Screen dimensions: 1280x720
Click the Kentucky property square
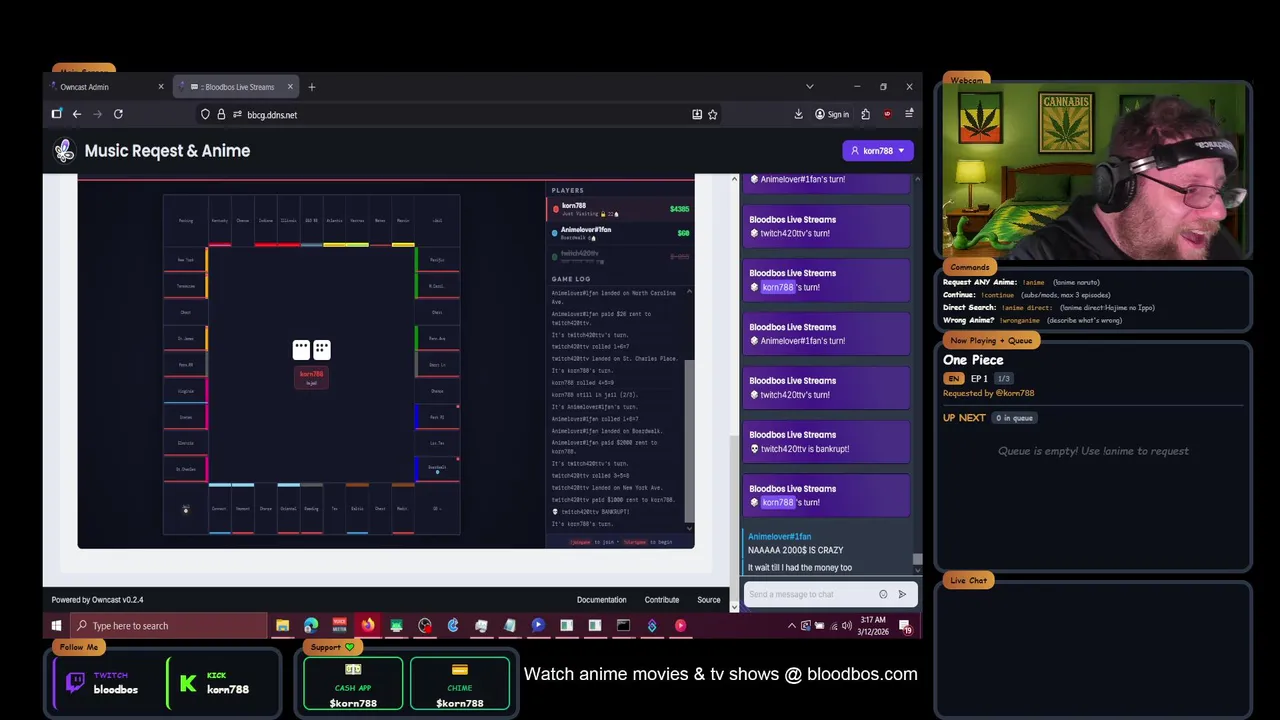pos(219,221)
